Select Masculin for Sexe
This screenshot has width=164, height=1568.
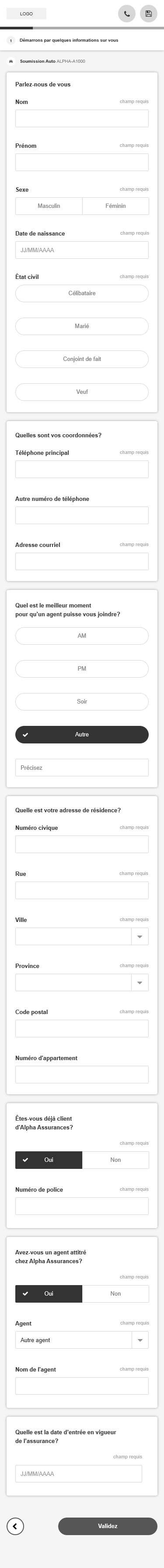pyautogui.click(x=49, y=206)
